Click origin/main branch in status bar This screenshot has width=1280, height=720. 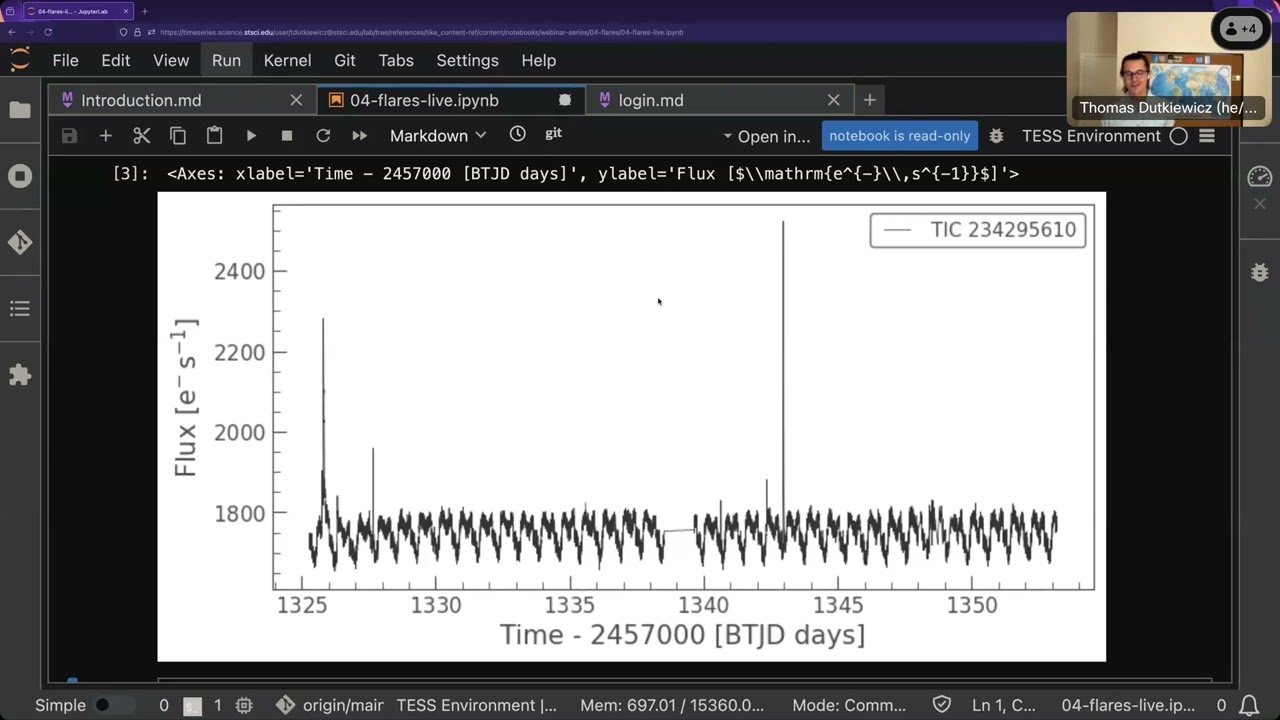pyautogui.click(x=330, y=705)
